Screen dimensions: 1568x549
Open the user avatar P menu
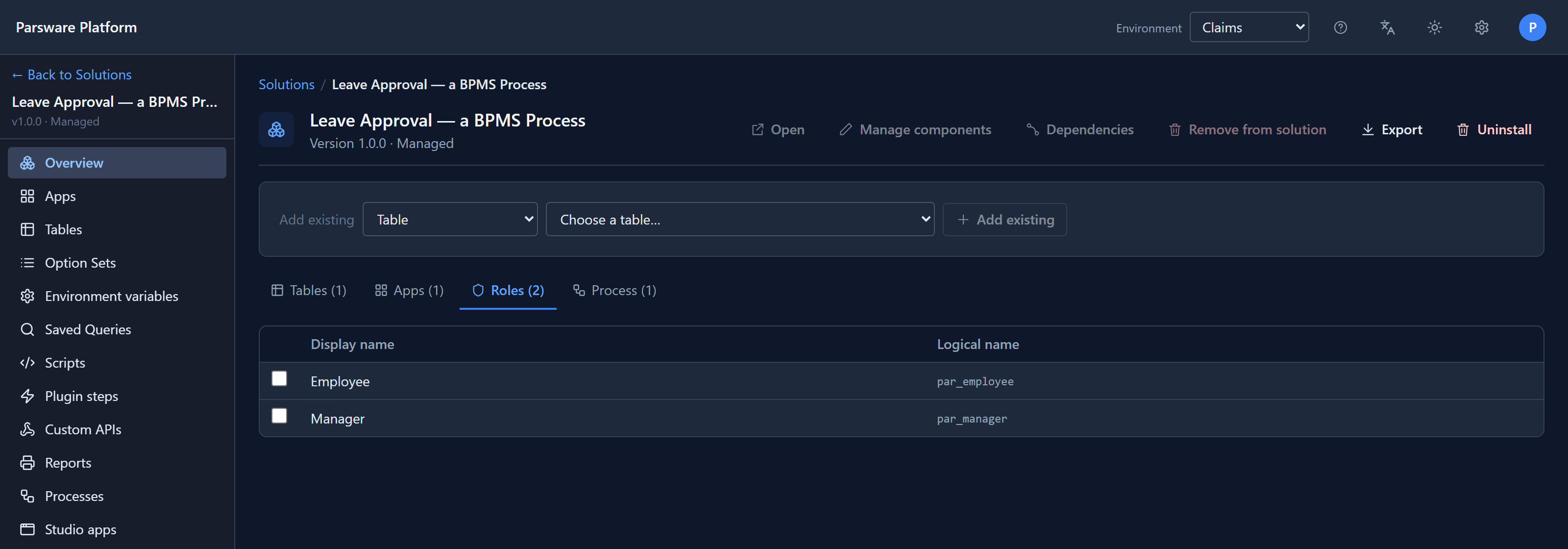click(1532, 27)
